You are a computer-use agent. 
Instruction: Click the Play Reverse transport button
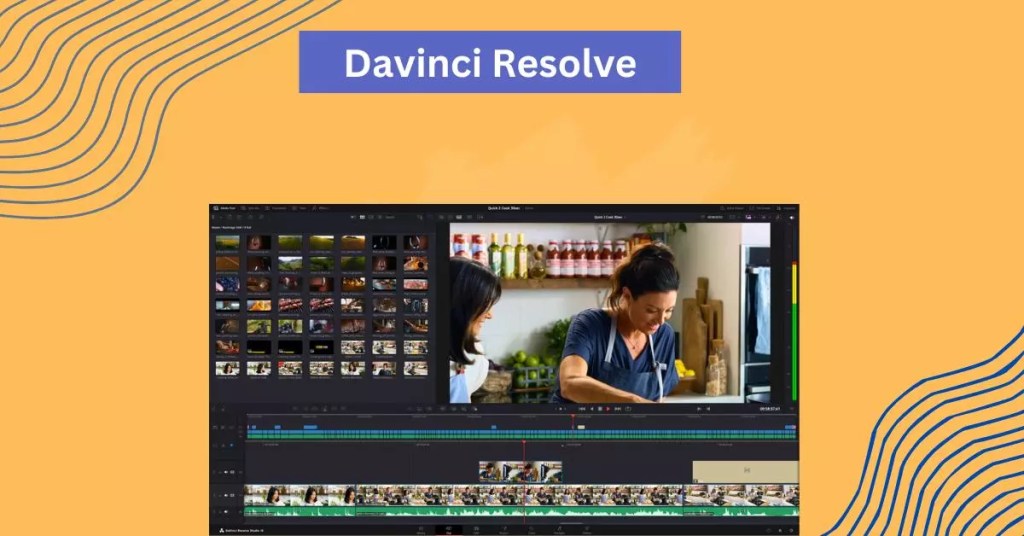pos(592,409)
